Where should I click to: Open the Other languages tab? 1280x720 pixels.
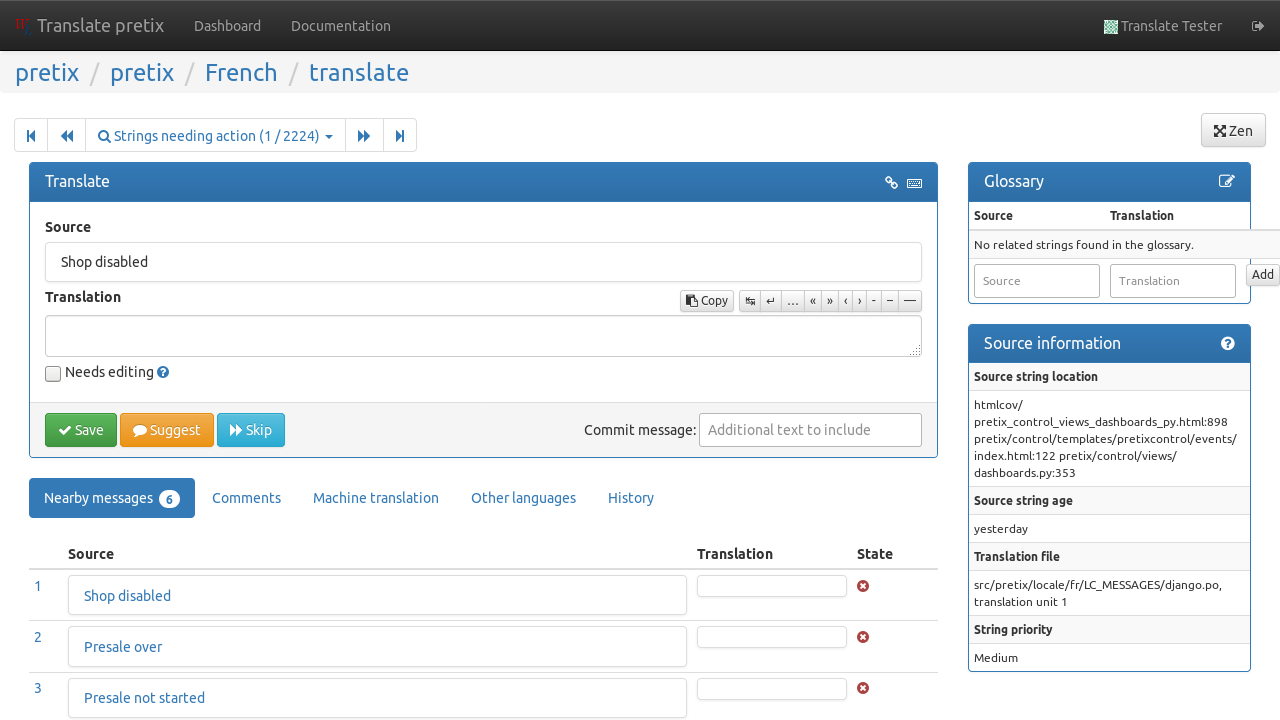(523, 498)
